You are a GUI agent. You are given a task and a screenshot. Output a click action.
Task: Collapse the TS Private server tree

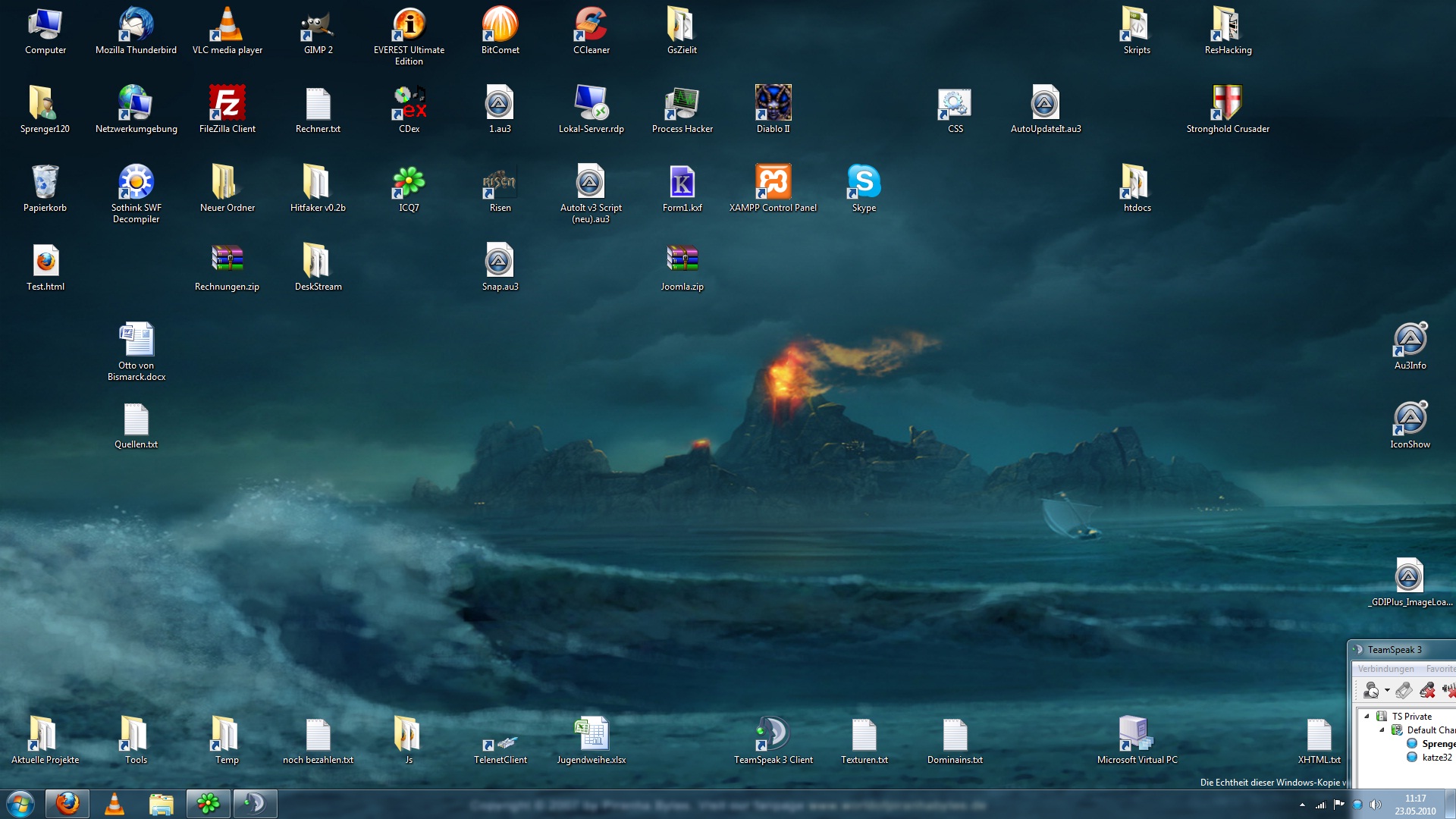(x=1367, y=716)
